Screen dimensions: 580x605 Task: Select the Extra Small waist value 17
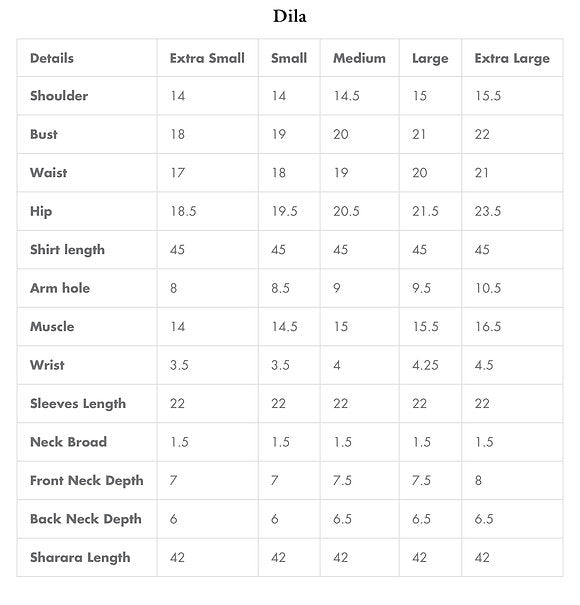point(178,172)
